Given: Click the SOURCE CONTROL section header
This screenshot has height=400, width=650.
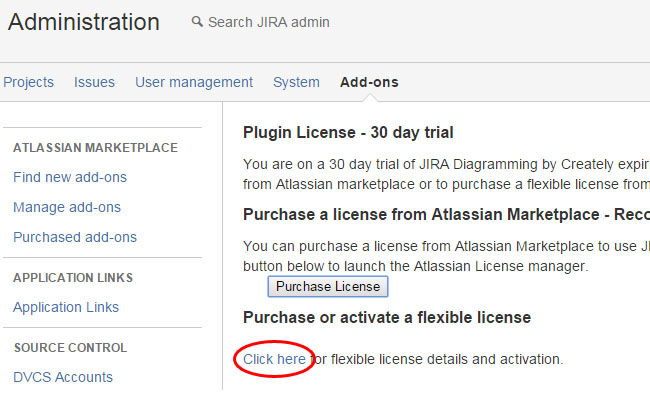Looking at the screenshot, I should (70, 347).
